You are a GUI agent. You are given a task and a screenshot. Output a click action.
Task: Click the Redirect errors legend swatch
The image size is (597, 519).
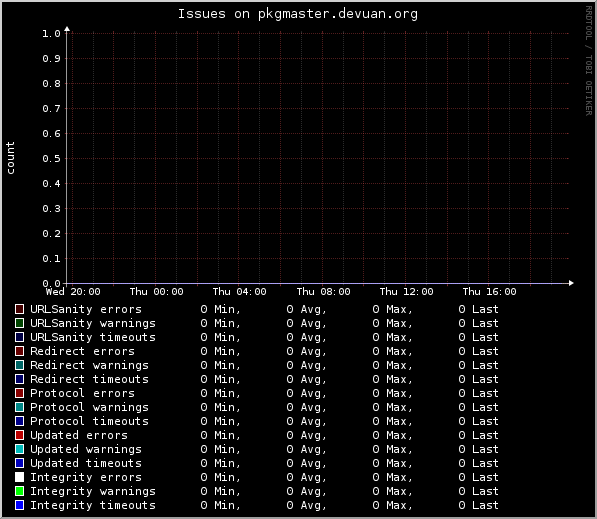19,351
